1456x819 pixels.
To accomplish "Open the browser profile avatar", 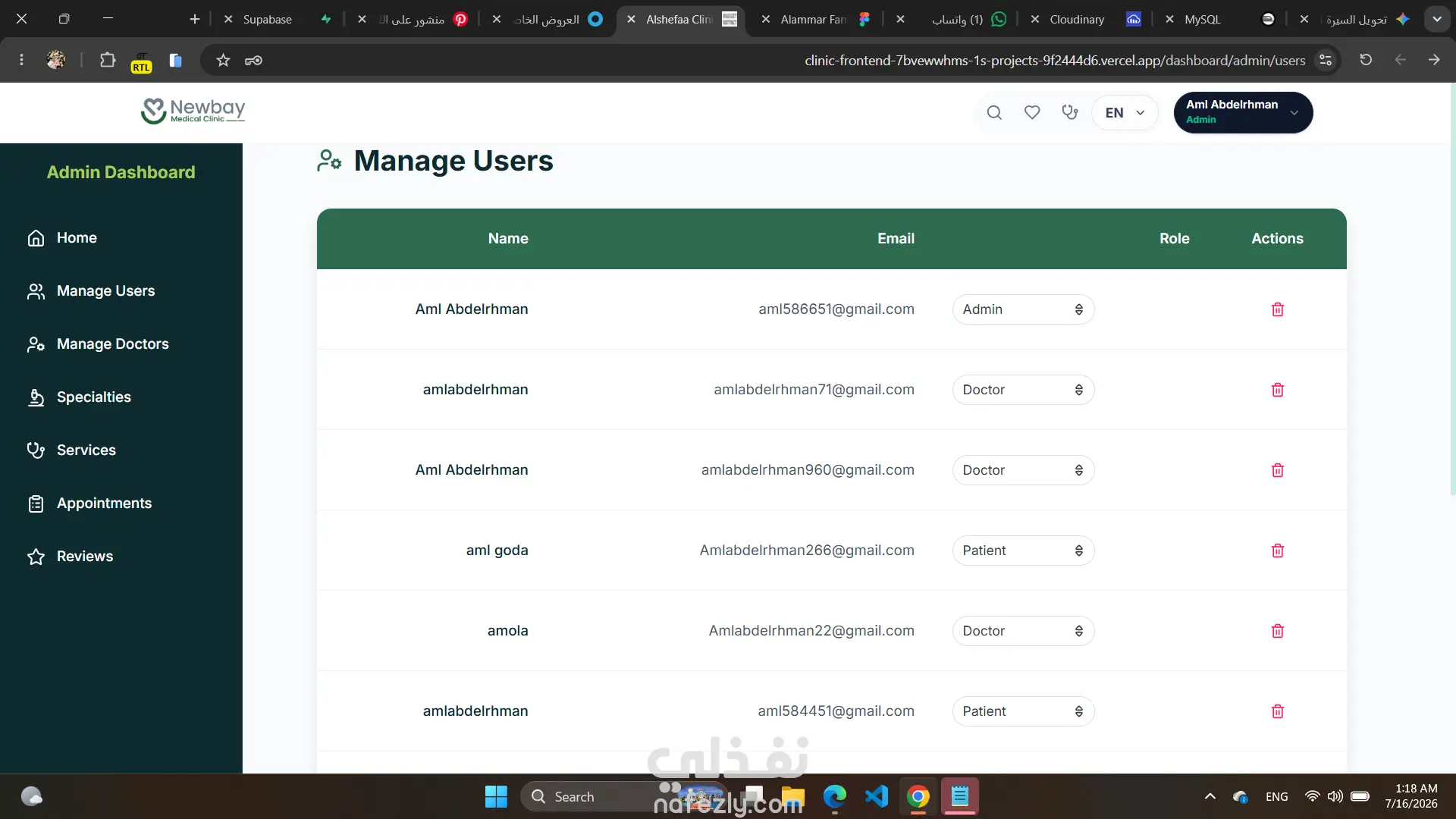I will click(55, 60).
